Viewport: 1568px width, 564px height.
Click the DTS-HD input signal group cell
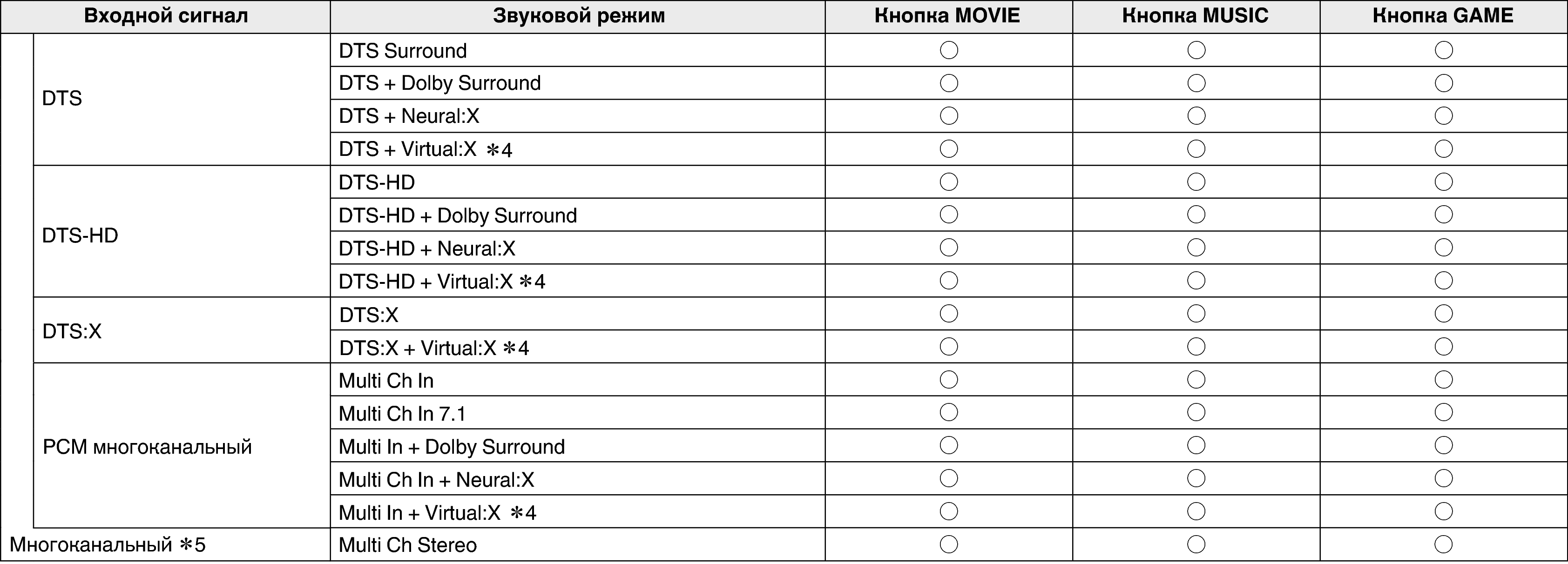click(81, 235)
